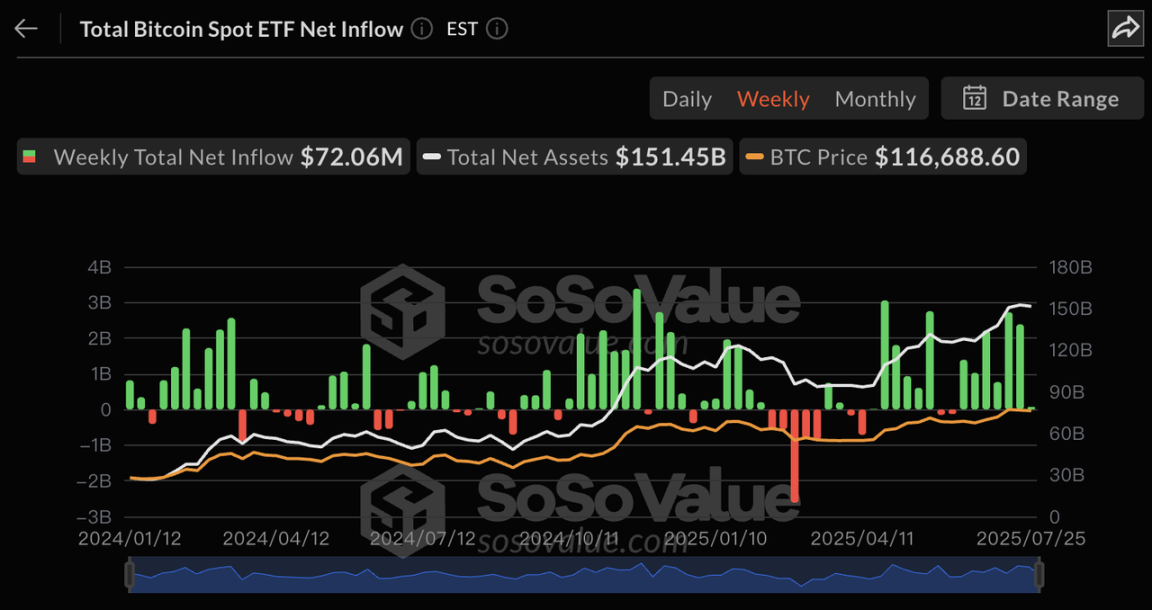
Task: Go back using the left arrow
Action: tap(26, 29)
